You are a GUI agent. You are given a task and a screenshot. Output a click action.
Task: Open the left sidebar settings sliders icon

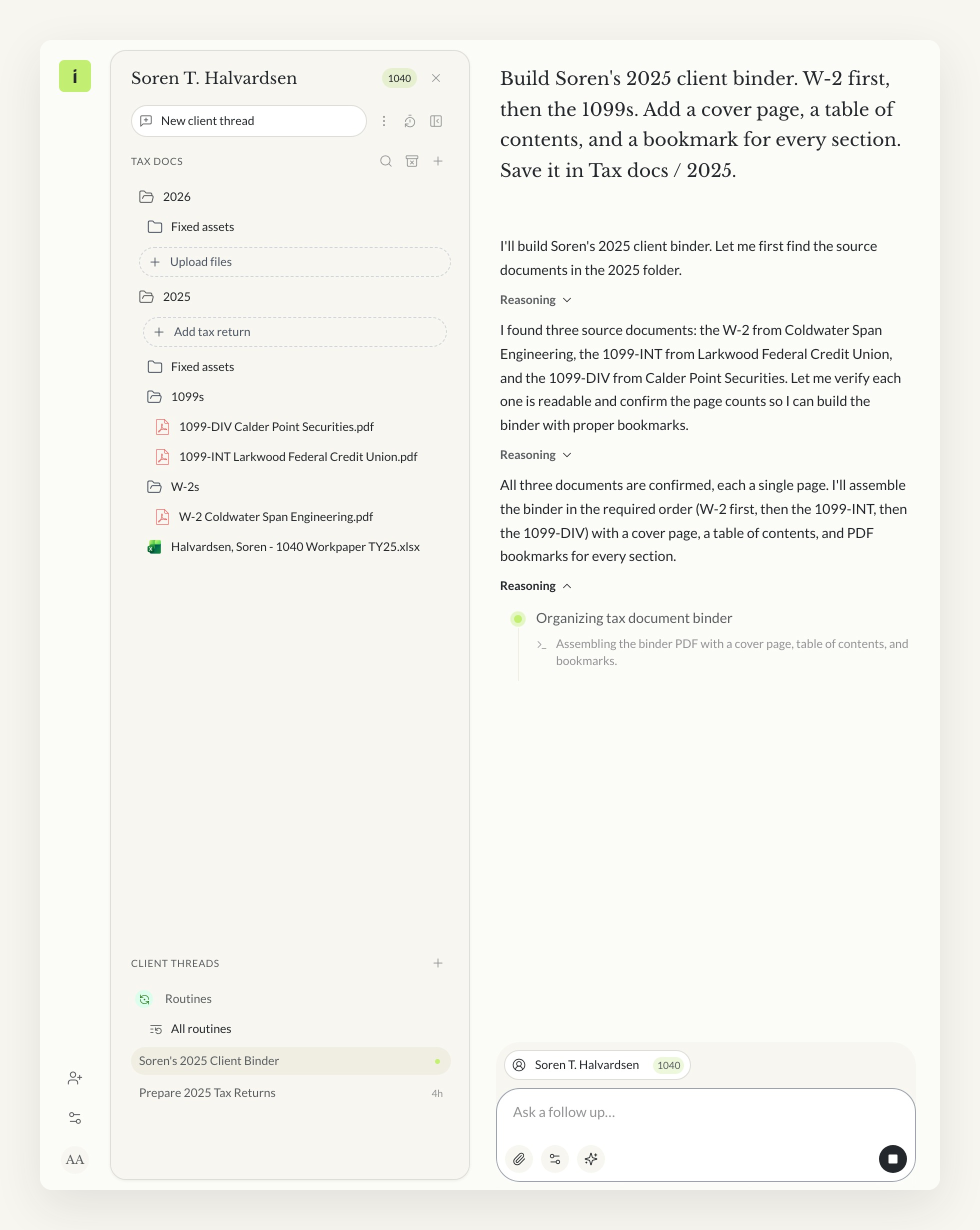pos(74,1118)
